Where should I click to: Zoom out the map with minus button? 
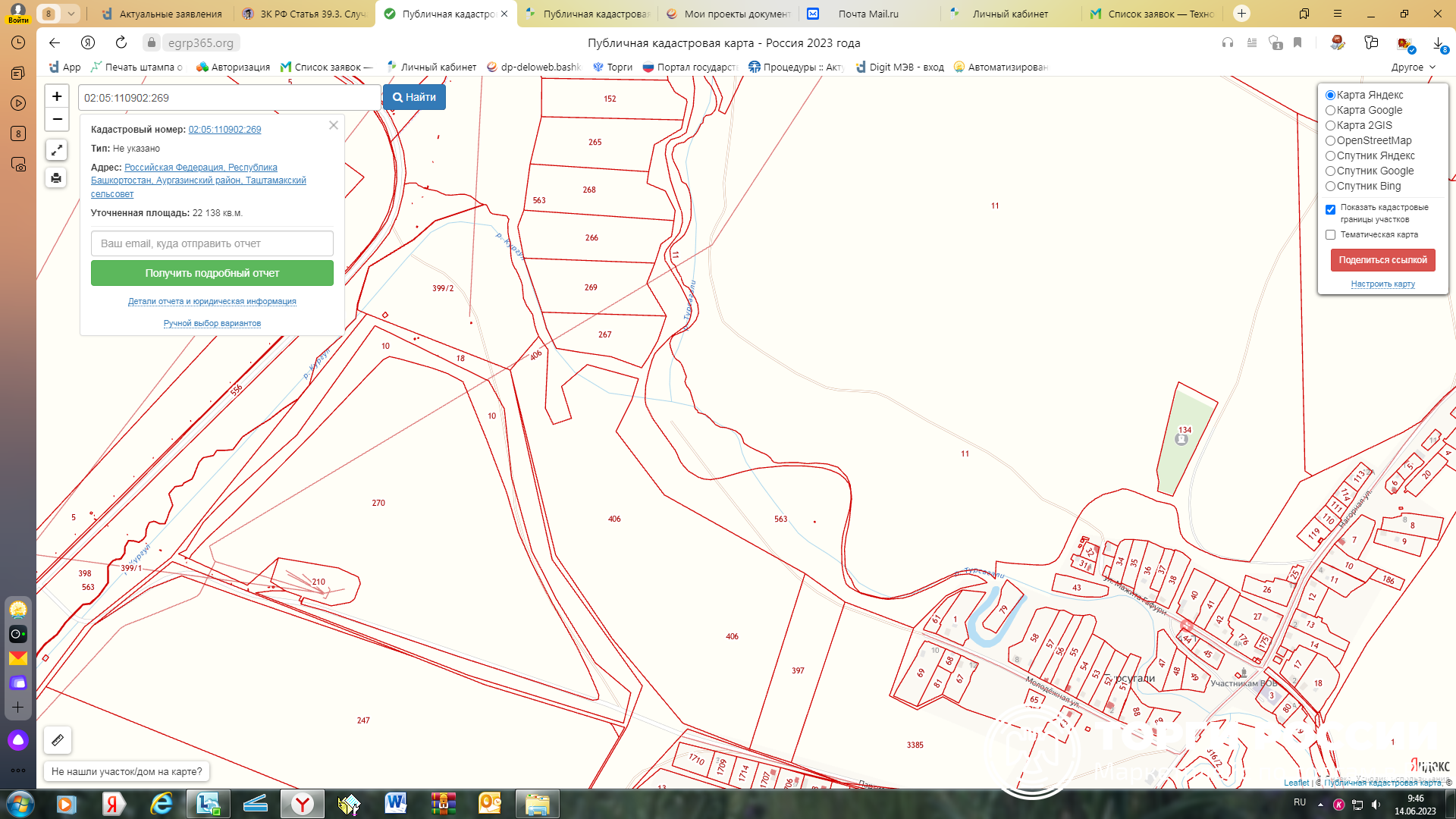57,120
